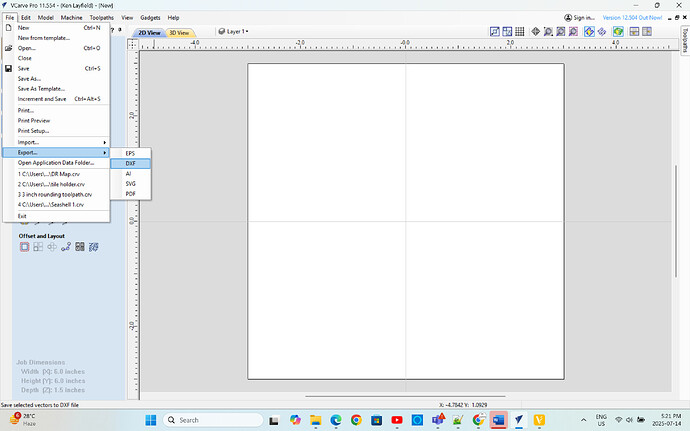Toggle smart snapping toolbar icon
The height and width of the screenshot is (431, 690).
point(507,32)
